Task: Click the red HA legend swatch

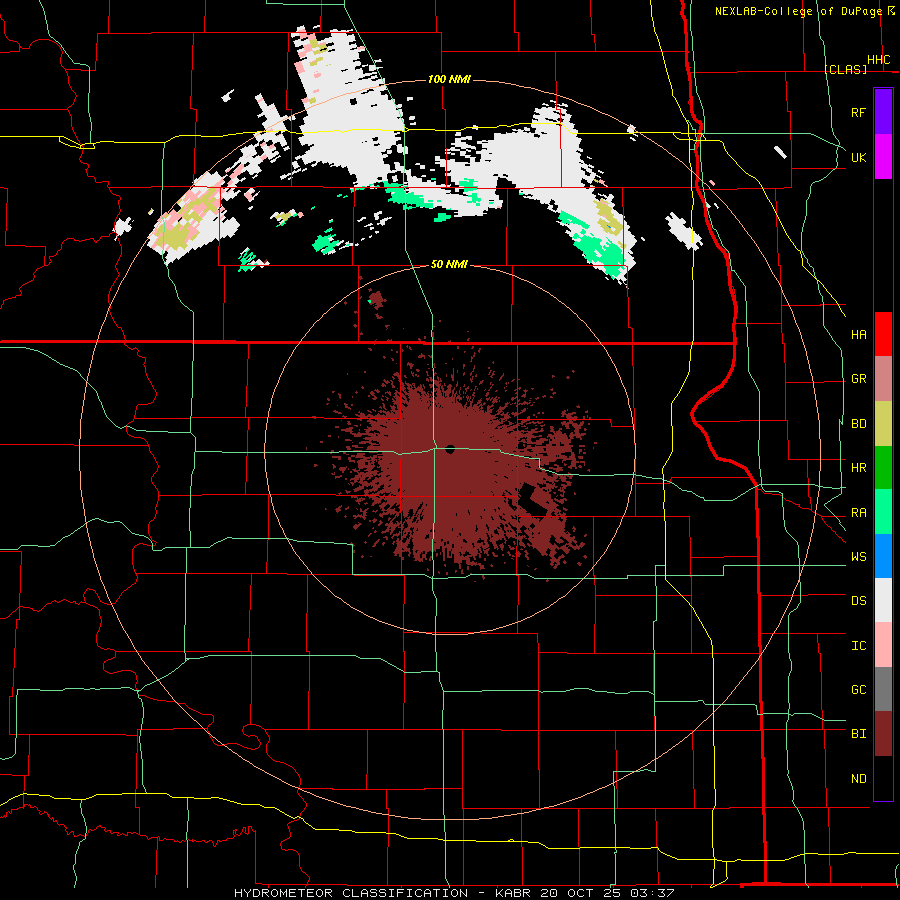Action: click(883, 334)
